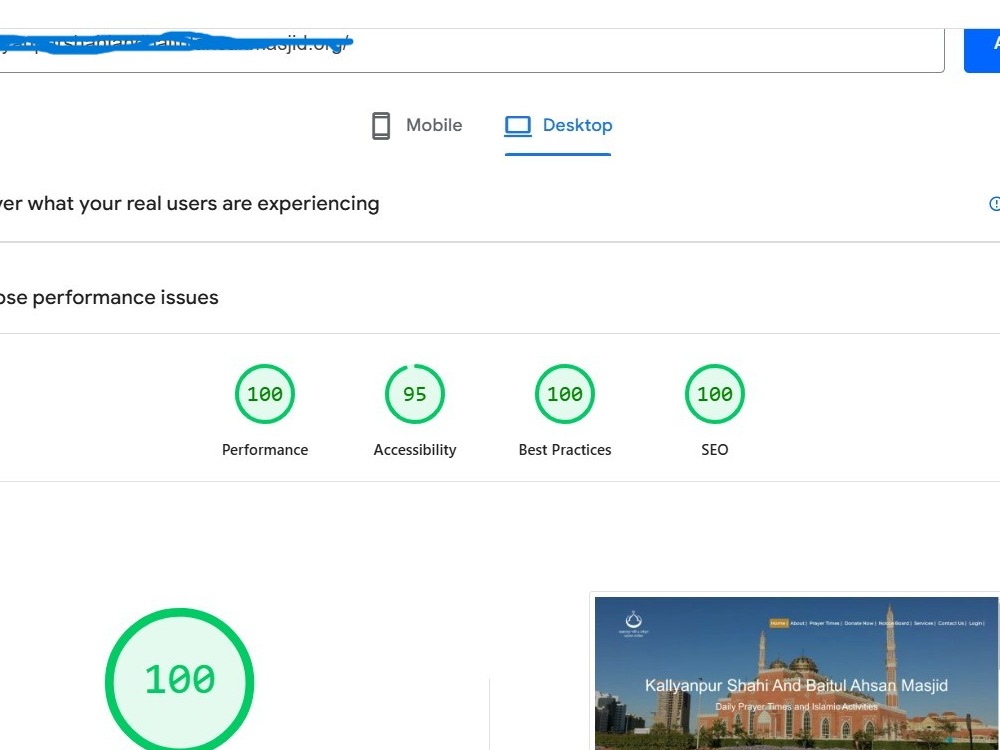Click the SEO label under the gauge
1000x750 pixels.
[714, 450]
